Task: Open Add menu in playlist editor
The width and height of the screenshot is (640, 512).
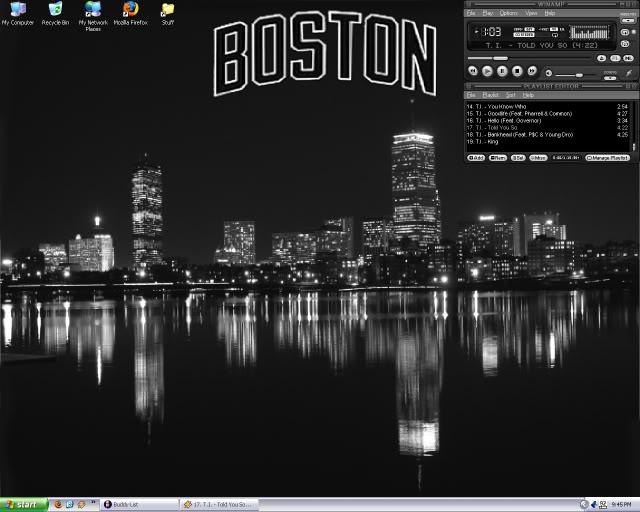Action: pyautogui.click(x=476, y=158)
